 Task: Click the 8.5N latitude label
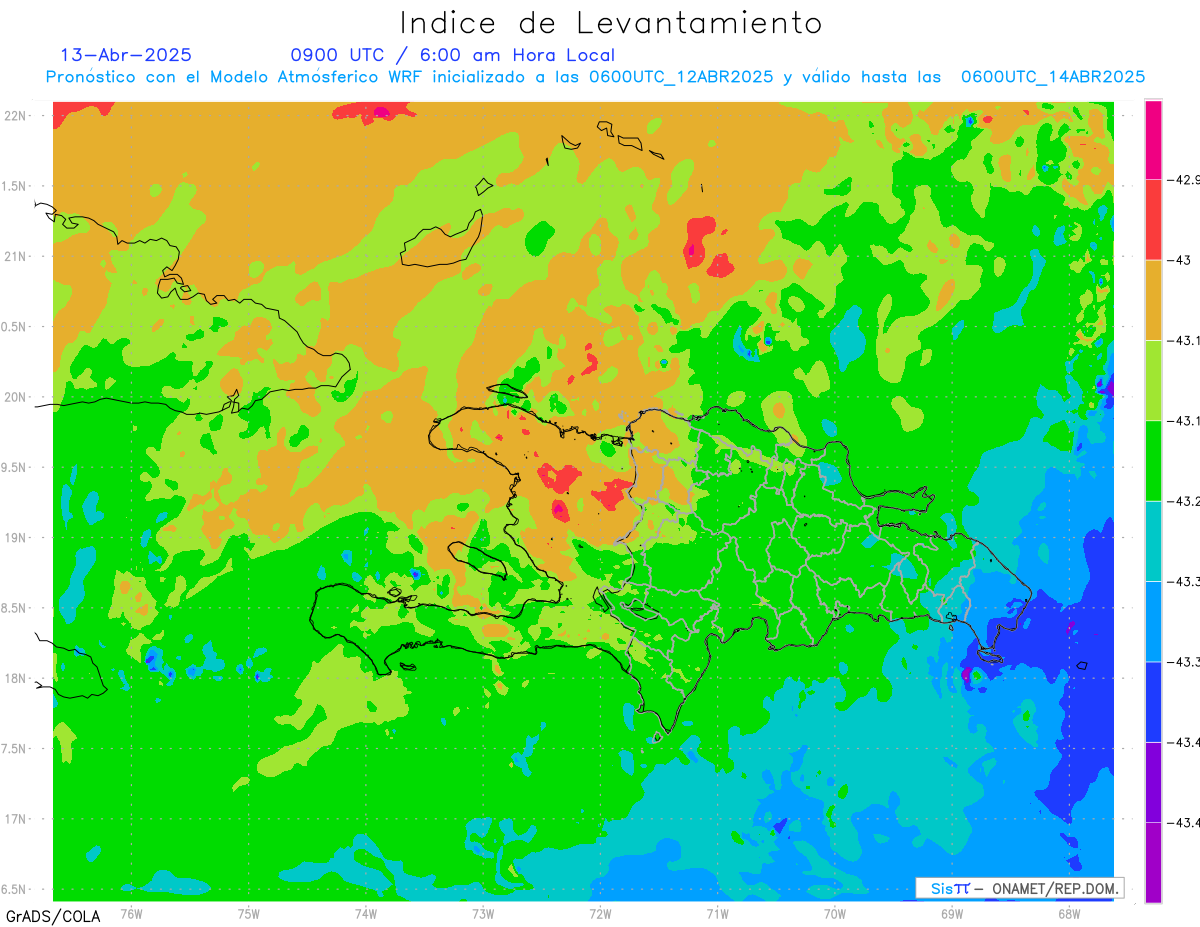(x=15, y=608)
